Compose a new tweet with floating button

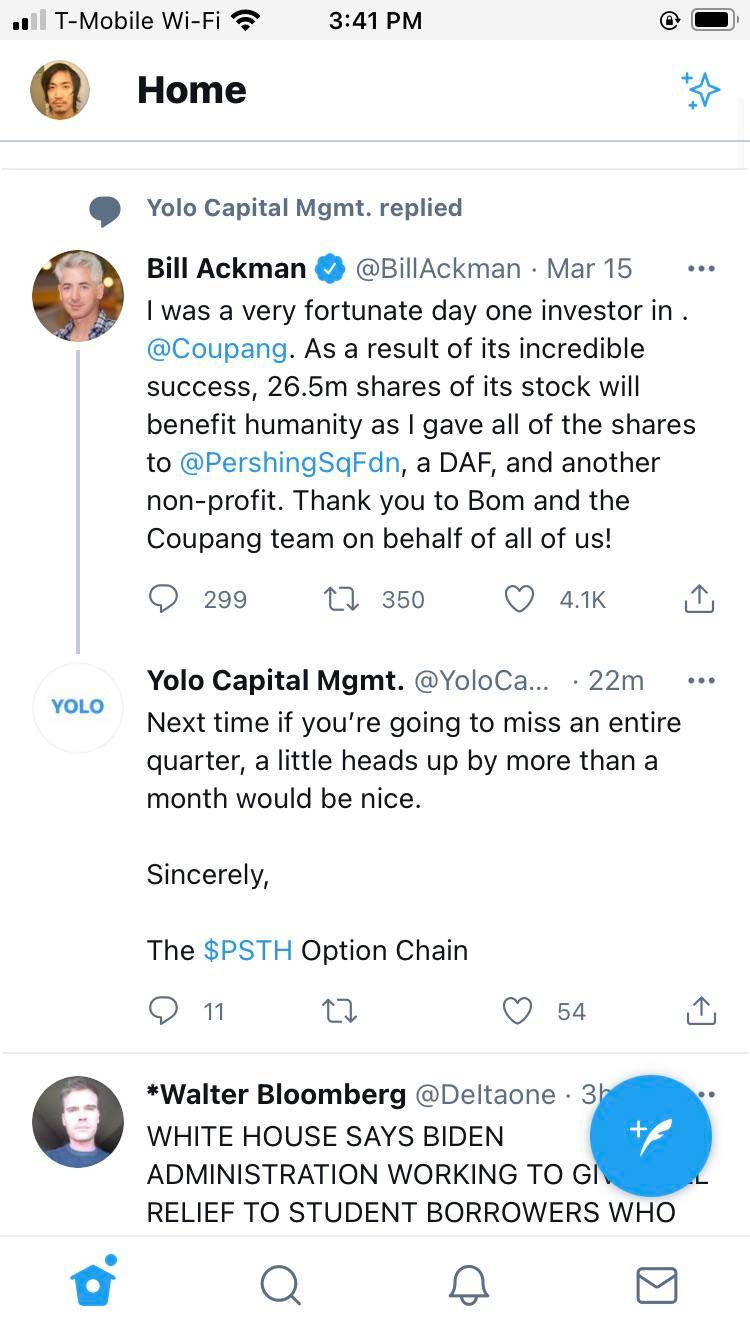(x=651, y=1135)
